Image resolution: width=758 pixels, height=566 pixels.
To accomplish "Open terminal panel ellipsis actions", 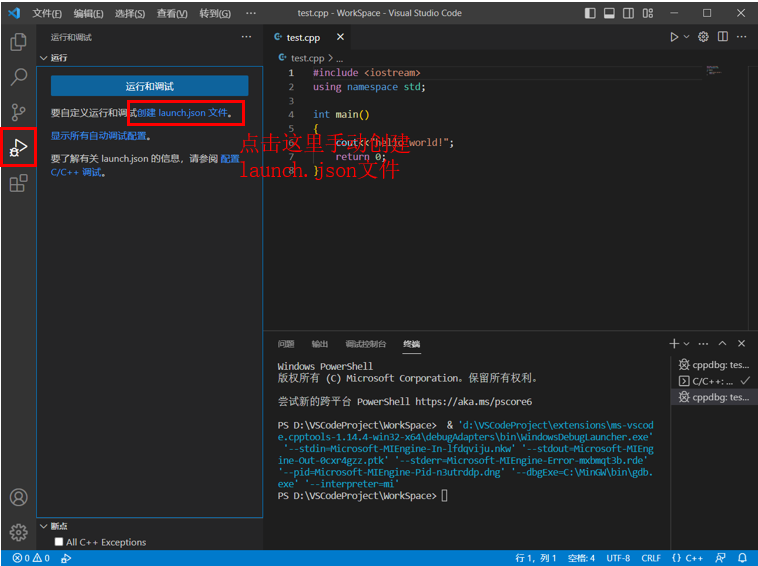I will tap(703, 344).
